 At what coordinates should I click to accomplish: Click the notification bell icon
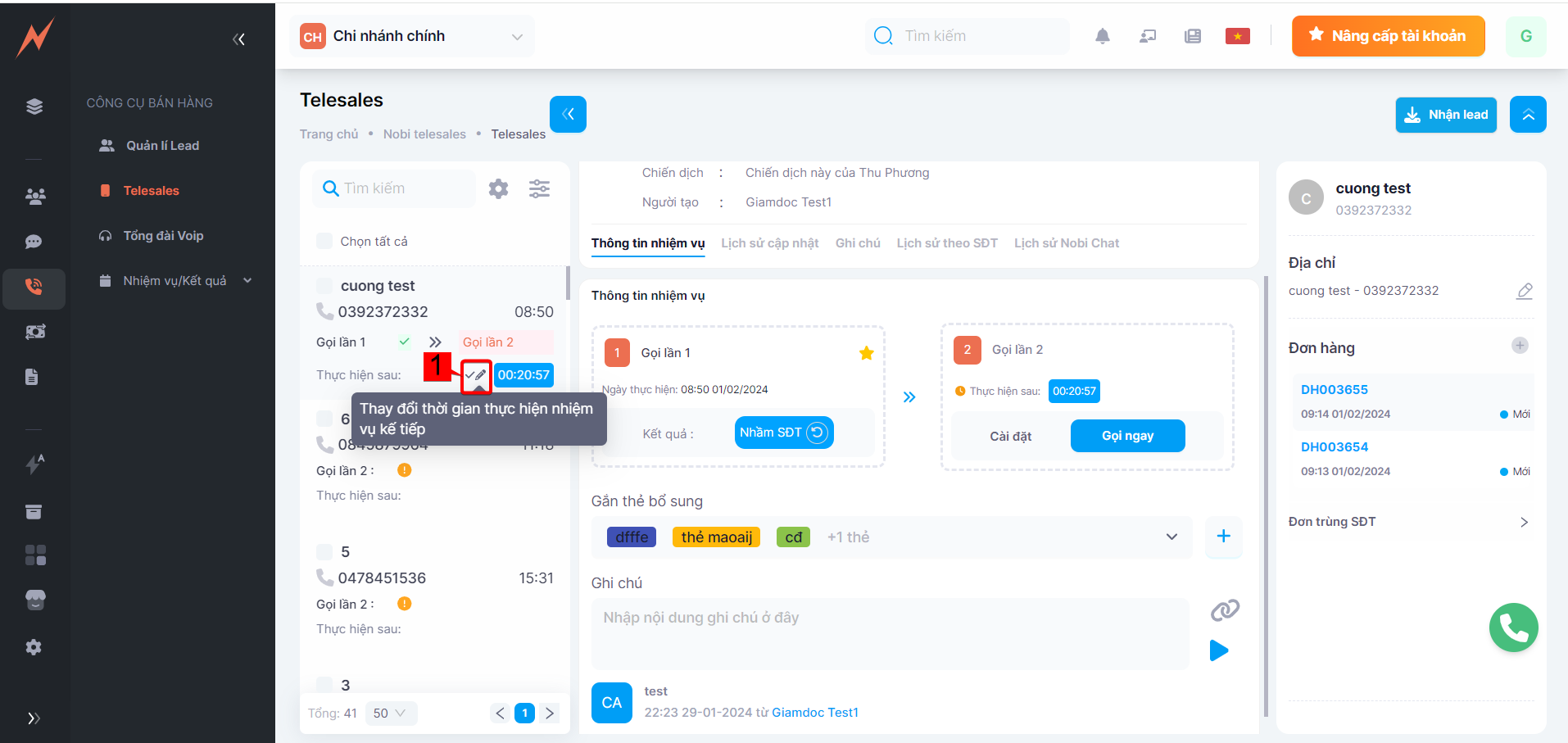[1103, 36]
